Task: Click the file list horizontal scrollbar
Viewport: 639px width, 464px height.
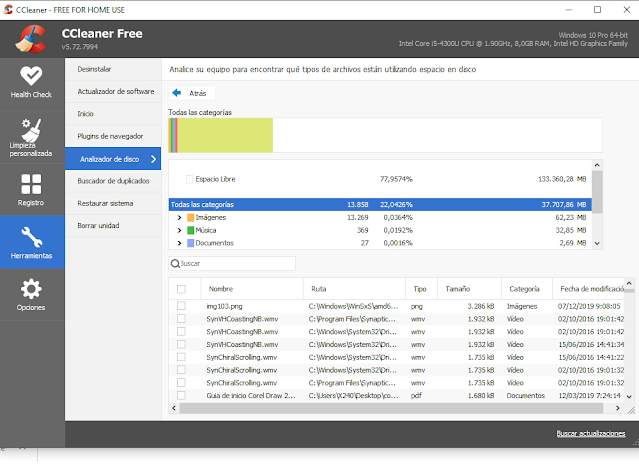Action: click(391, 408)
